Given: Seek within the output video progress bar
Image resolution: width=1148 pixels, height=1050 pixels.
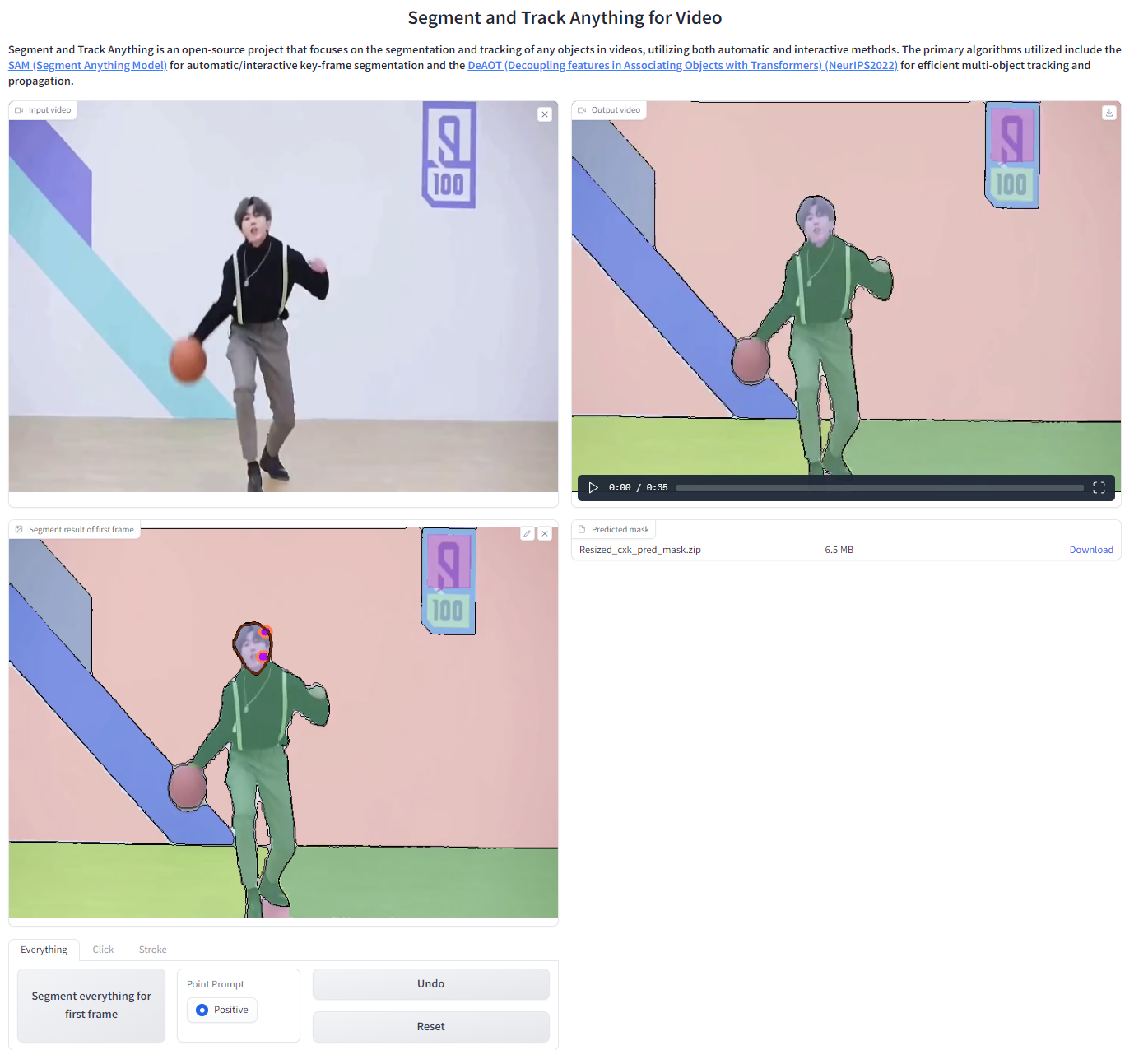Looking at the screenshot, I should point(881,487).
